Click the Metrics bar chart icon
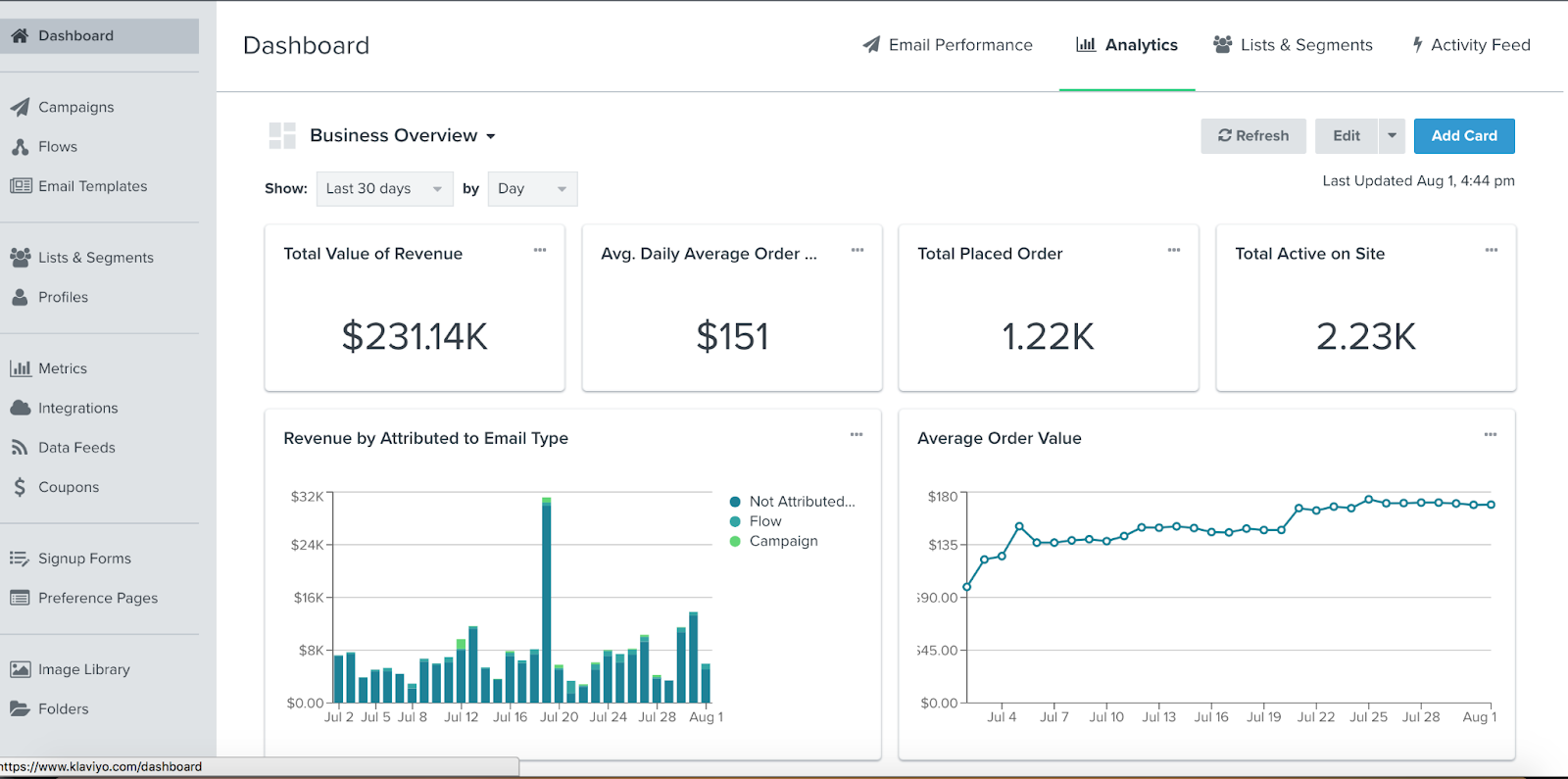Screen dimensions: 1568x779 tap(20, 368)
